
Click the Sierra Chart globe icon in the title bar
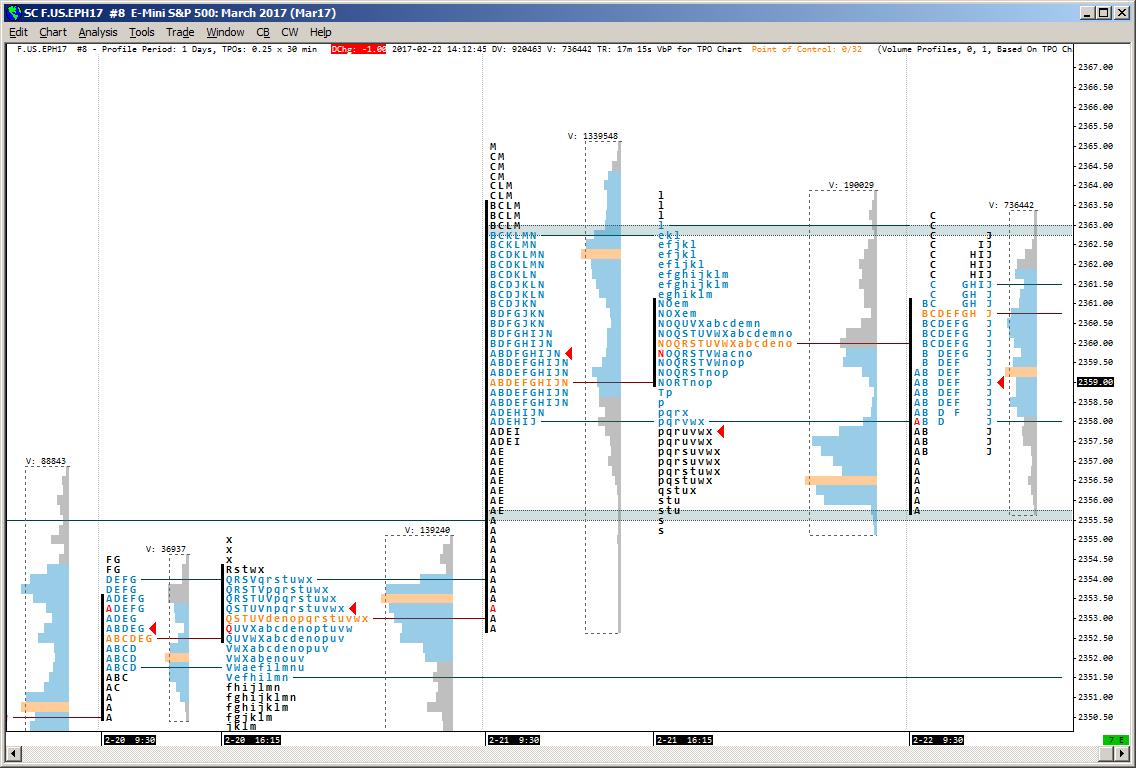(x=13, y=13)
